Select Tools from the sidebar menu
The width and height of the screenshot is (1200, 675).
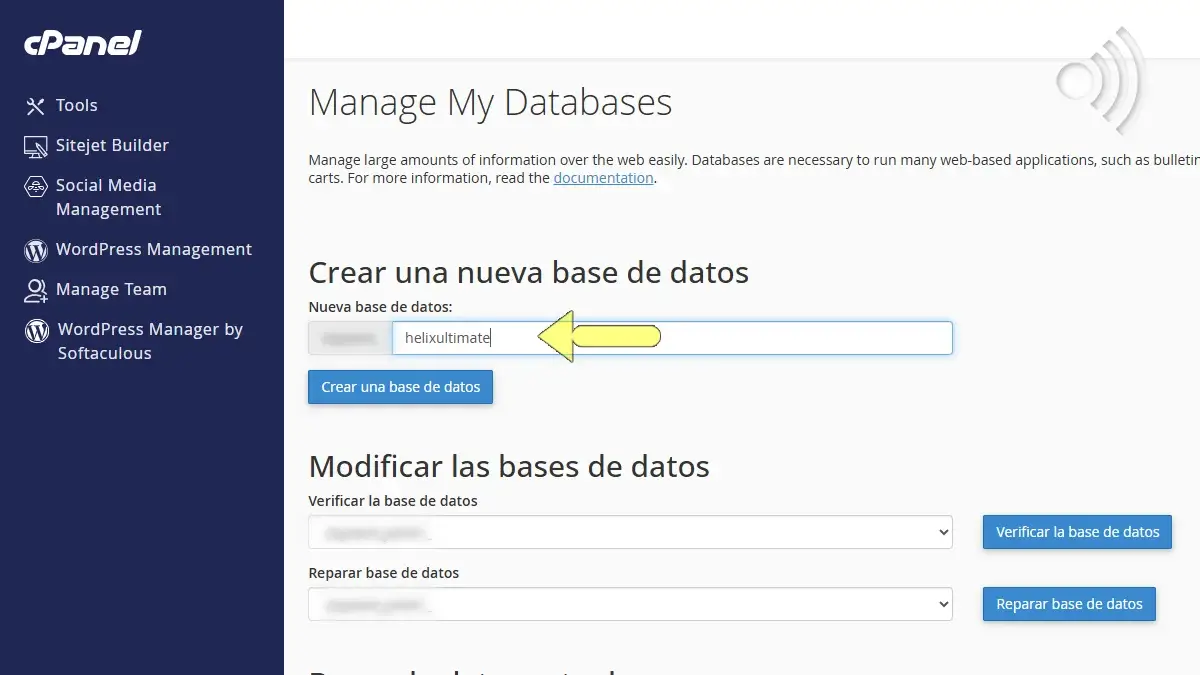click(x=76, y=105)
